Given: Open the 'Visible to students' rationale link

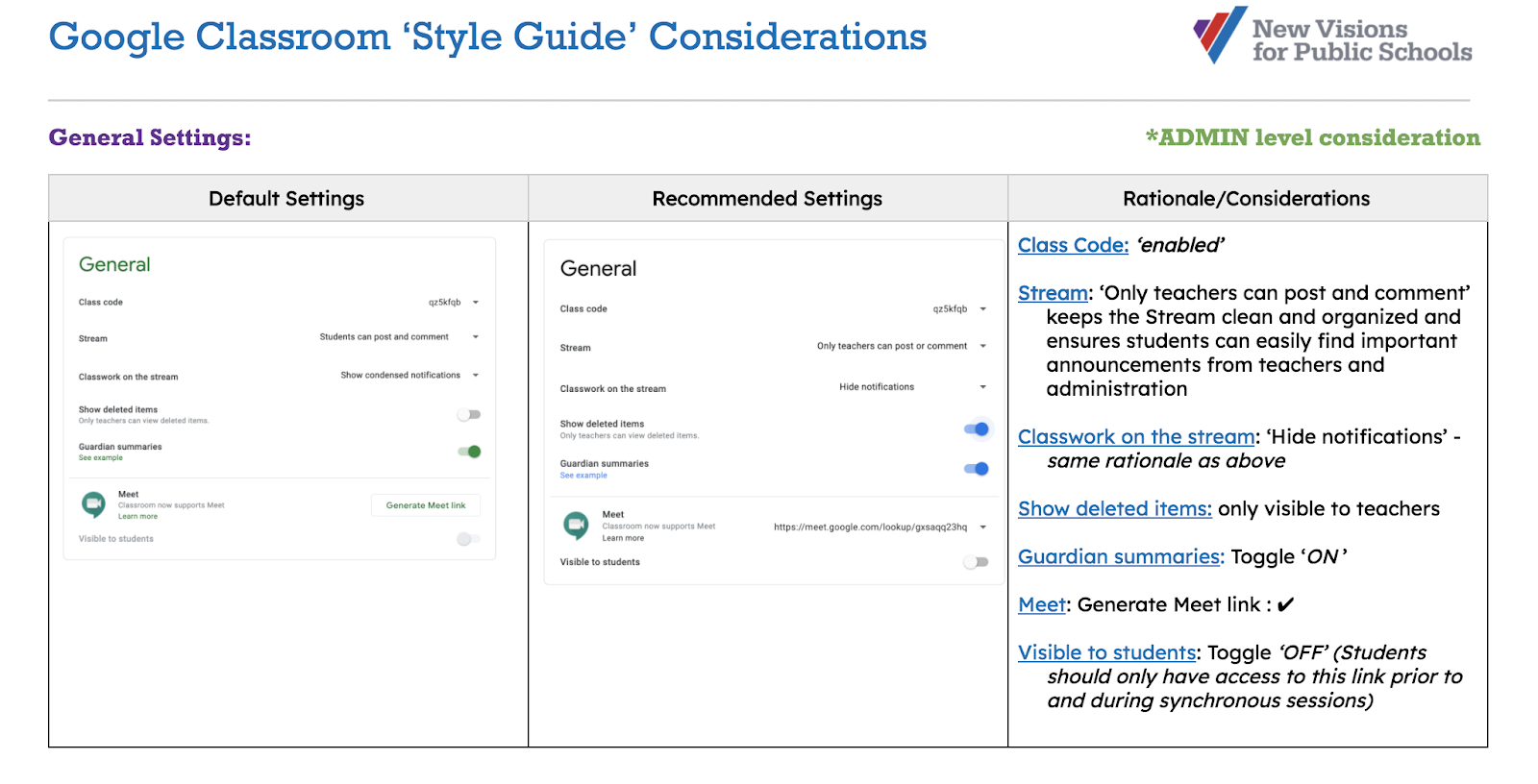Looking at the screenshot, I should 1106,653.
